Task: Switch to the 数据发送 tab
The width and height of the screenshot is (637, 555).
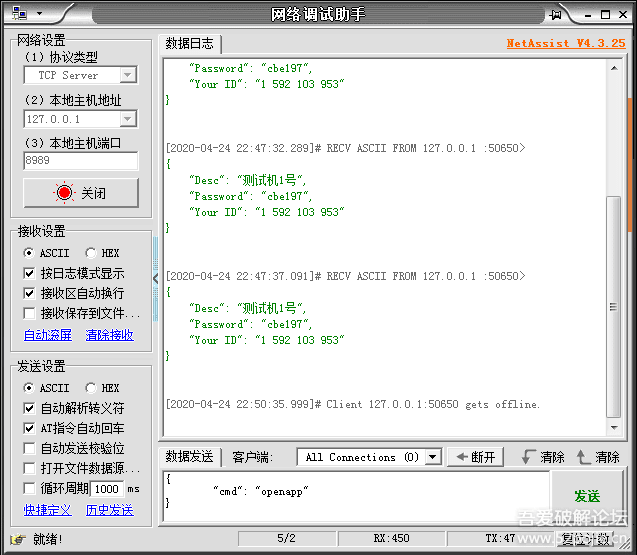Action: (189, 457)
